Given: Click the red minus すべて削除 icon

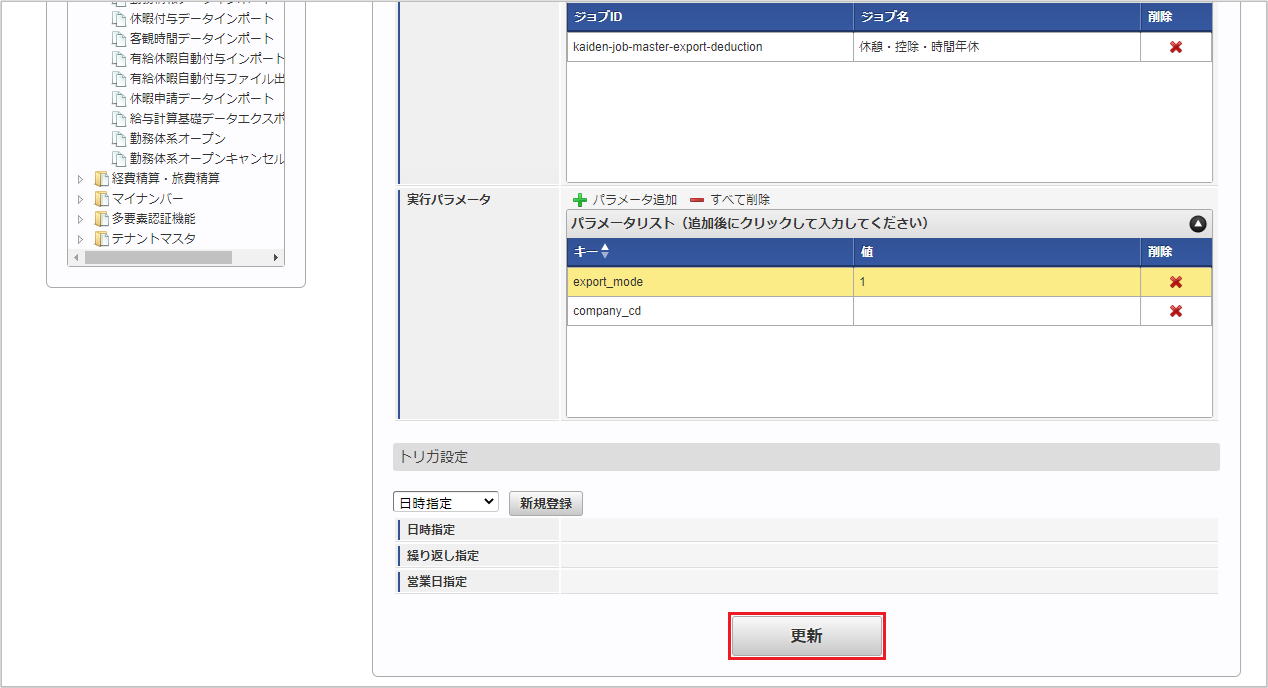Looking at the screenshot, I should [x=697, y=200].
